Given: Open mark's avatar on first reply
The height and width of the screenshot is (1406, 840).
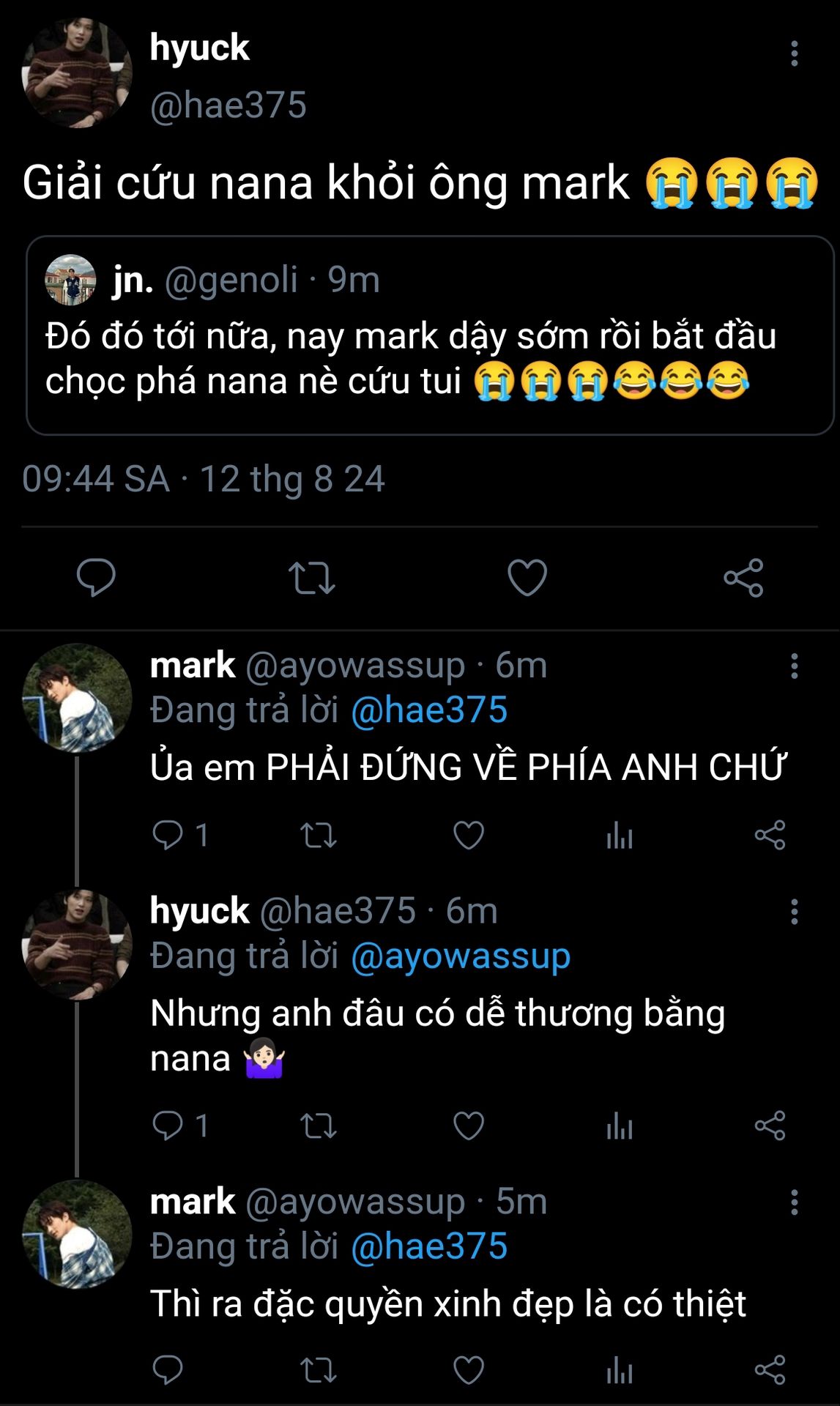Looking at the screenshot, I should point(77,699).
